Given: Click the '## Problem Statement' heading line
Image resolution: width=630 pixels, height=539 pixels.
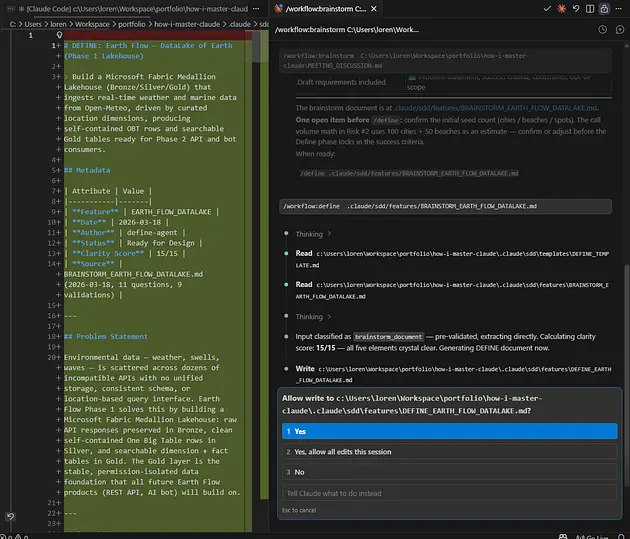Looking at the screenshot, I should click(106, 337).
